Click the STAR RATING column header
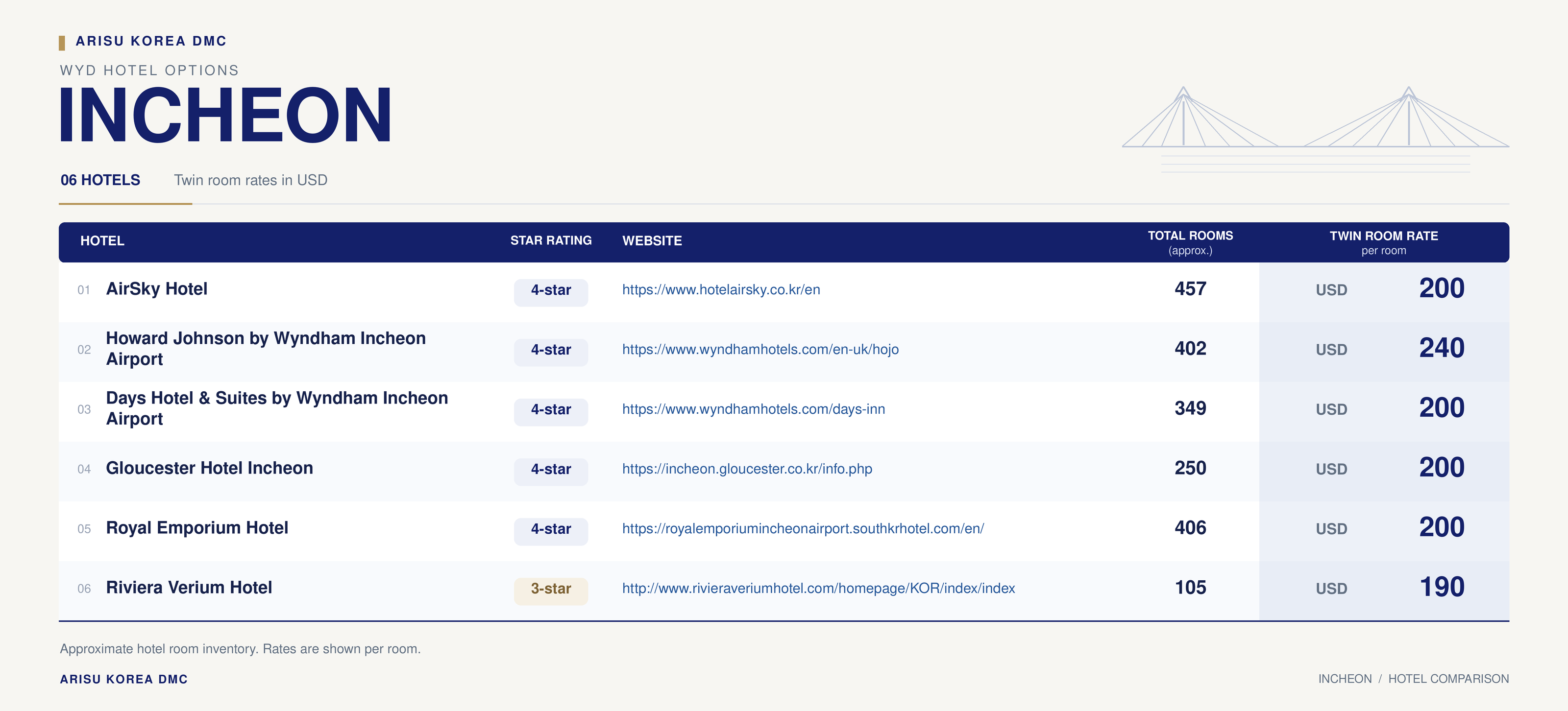The width and height of the screenshot is (1568, 711). (551, 240)
